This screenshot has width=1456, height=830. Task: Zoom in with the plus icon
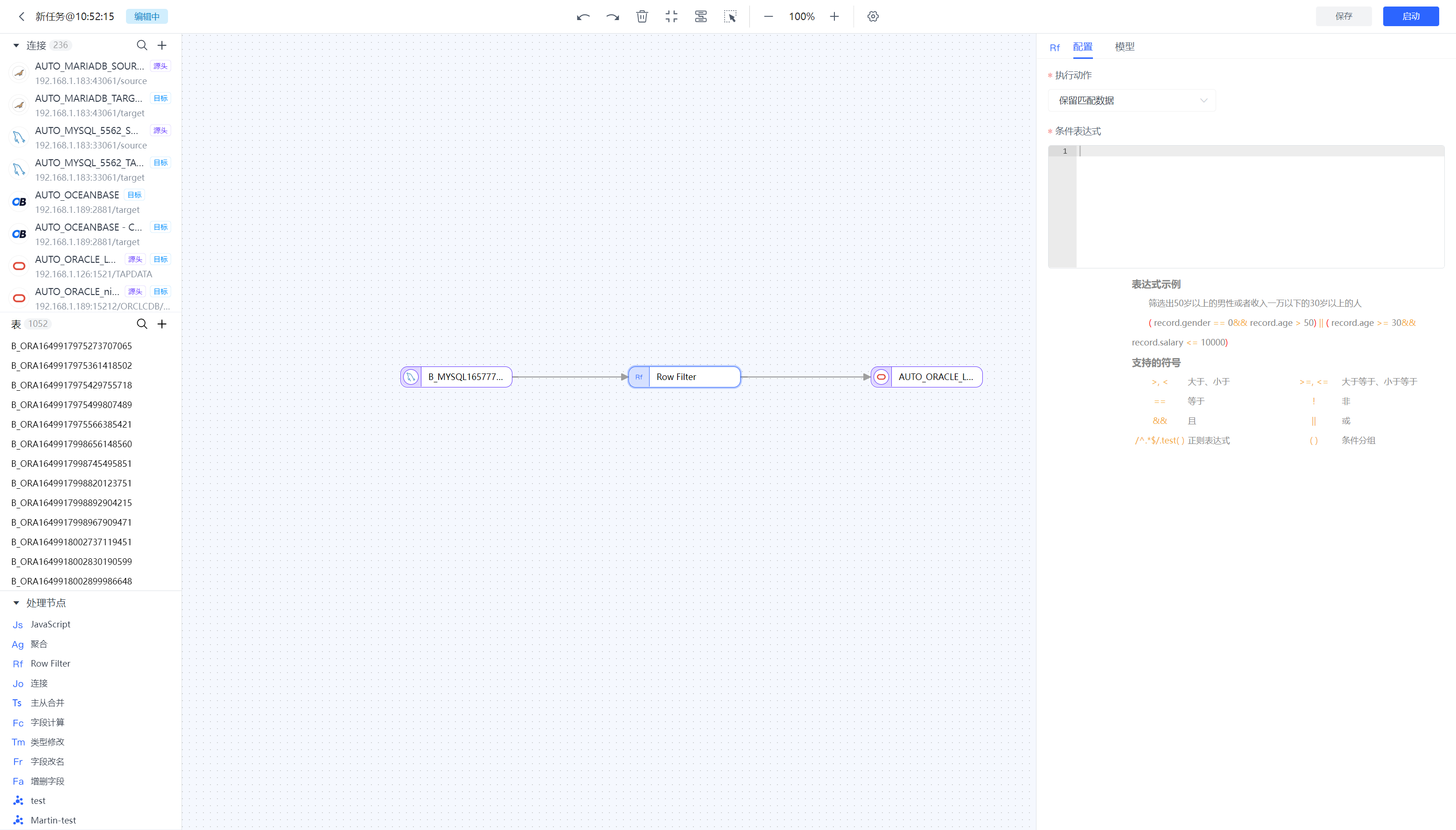pyautogui.click(x=834, y=16)
